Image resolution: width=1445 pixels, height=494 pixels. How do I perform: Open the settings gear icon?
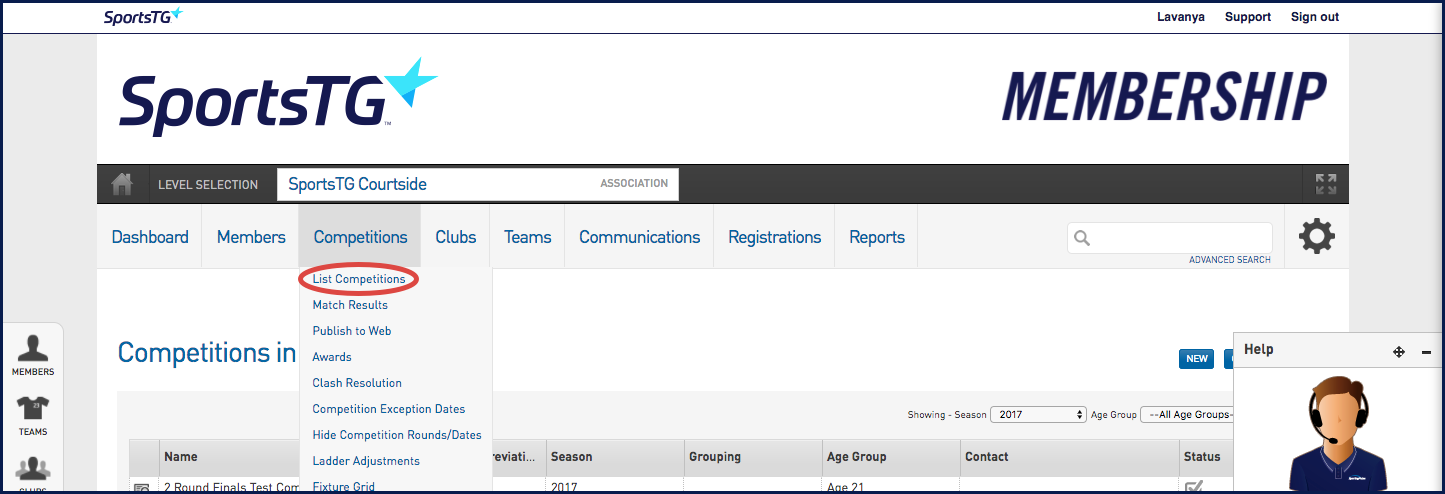pyautogui.click(x=1316, y=237)
